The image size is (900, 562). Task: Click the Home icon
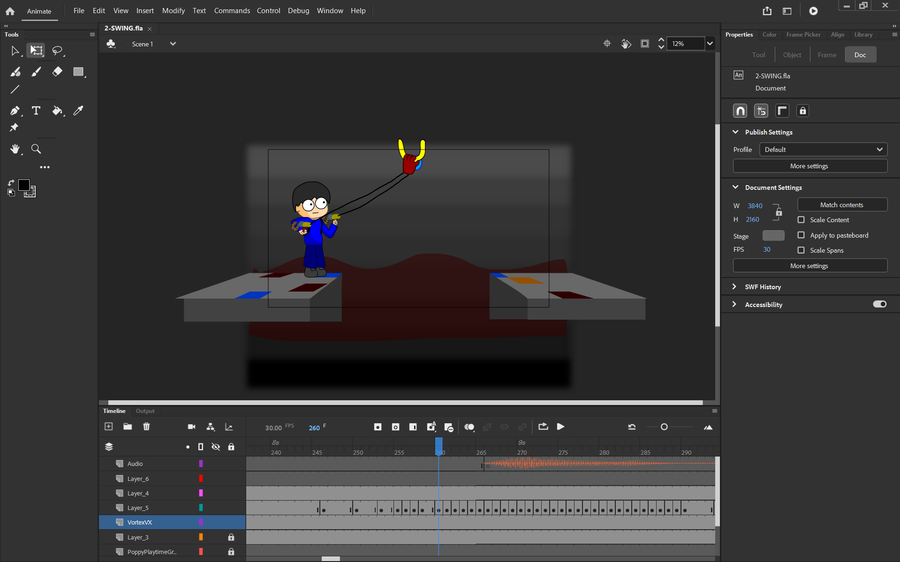[10, 11]
